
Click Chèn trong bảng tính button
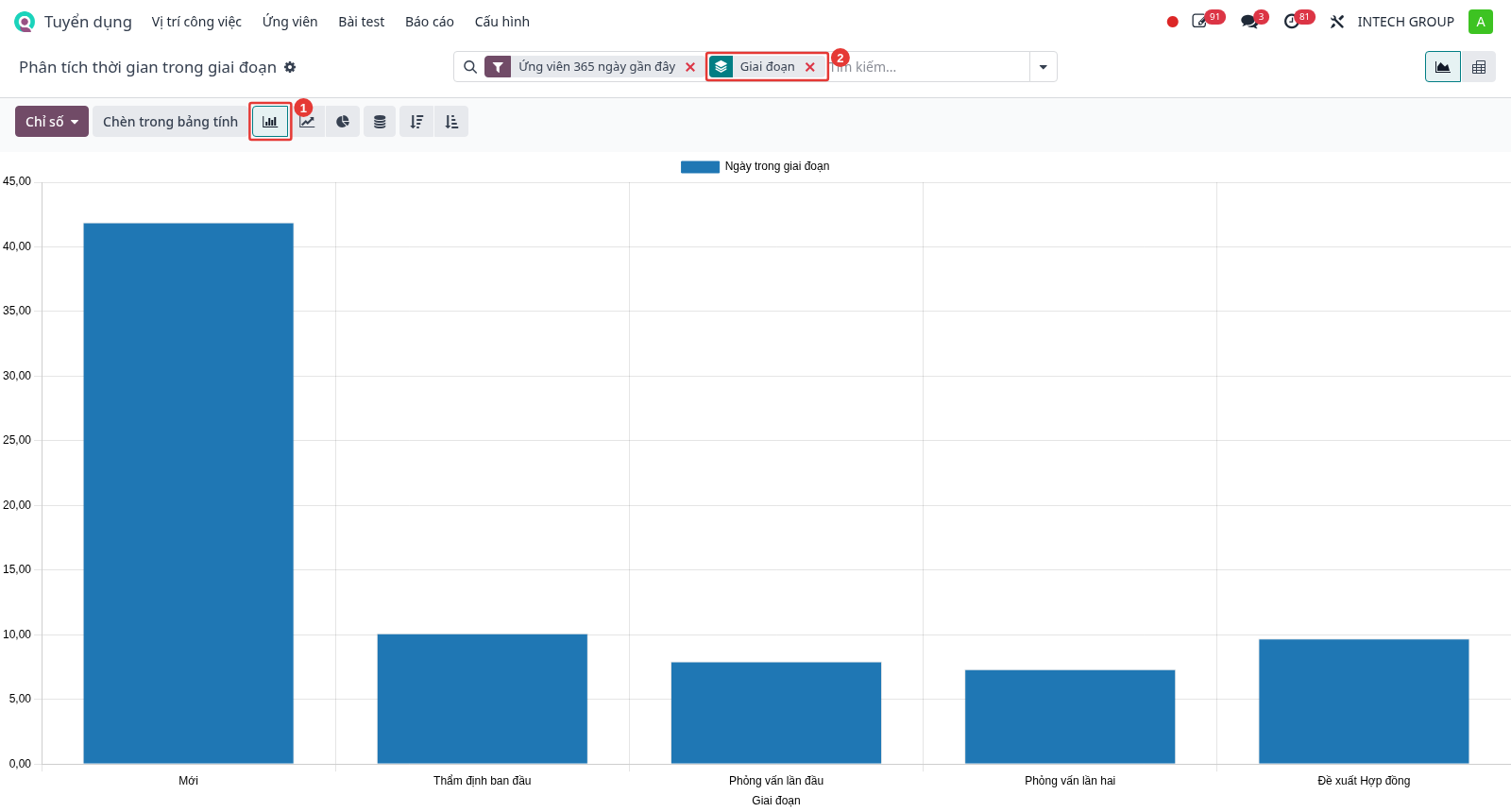[x=170, y=122]
